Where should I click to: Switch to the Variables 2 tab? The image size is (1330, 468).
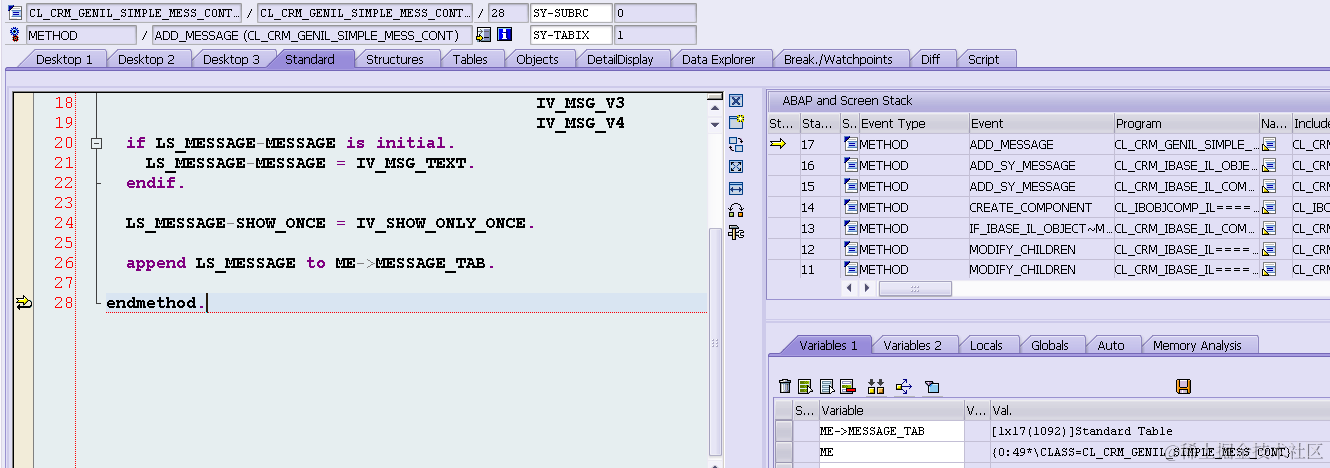pyautogui.click(x=913, y=345)
